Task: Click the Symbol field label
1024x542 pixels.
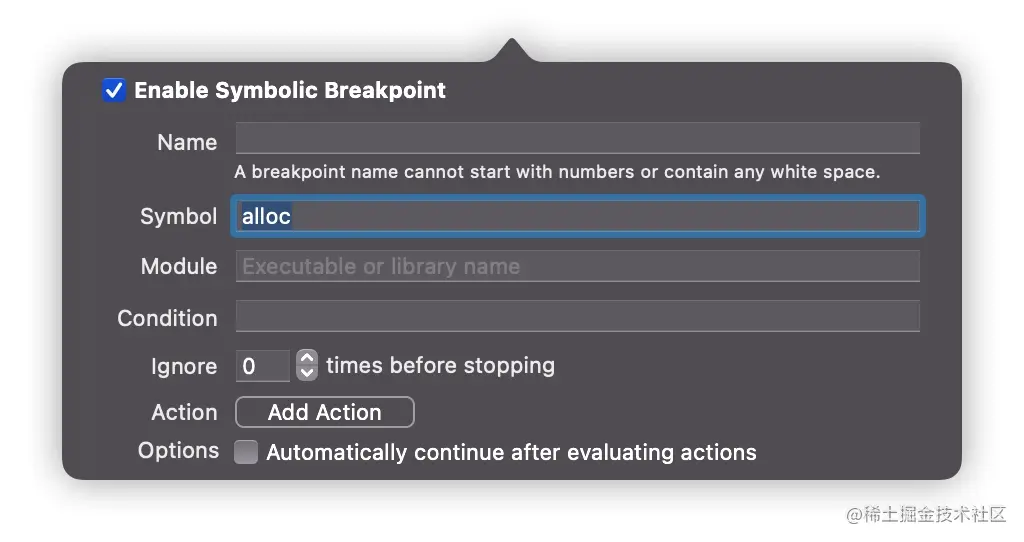Action: (x=178, y=216)
